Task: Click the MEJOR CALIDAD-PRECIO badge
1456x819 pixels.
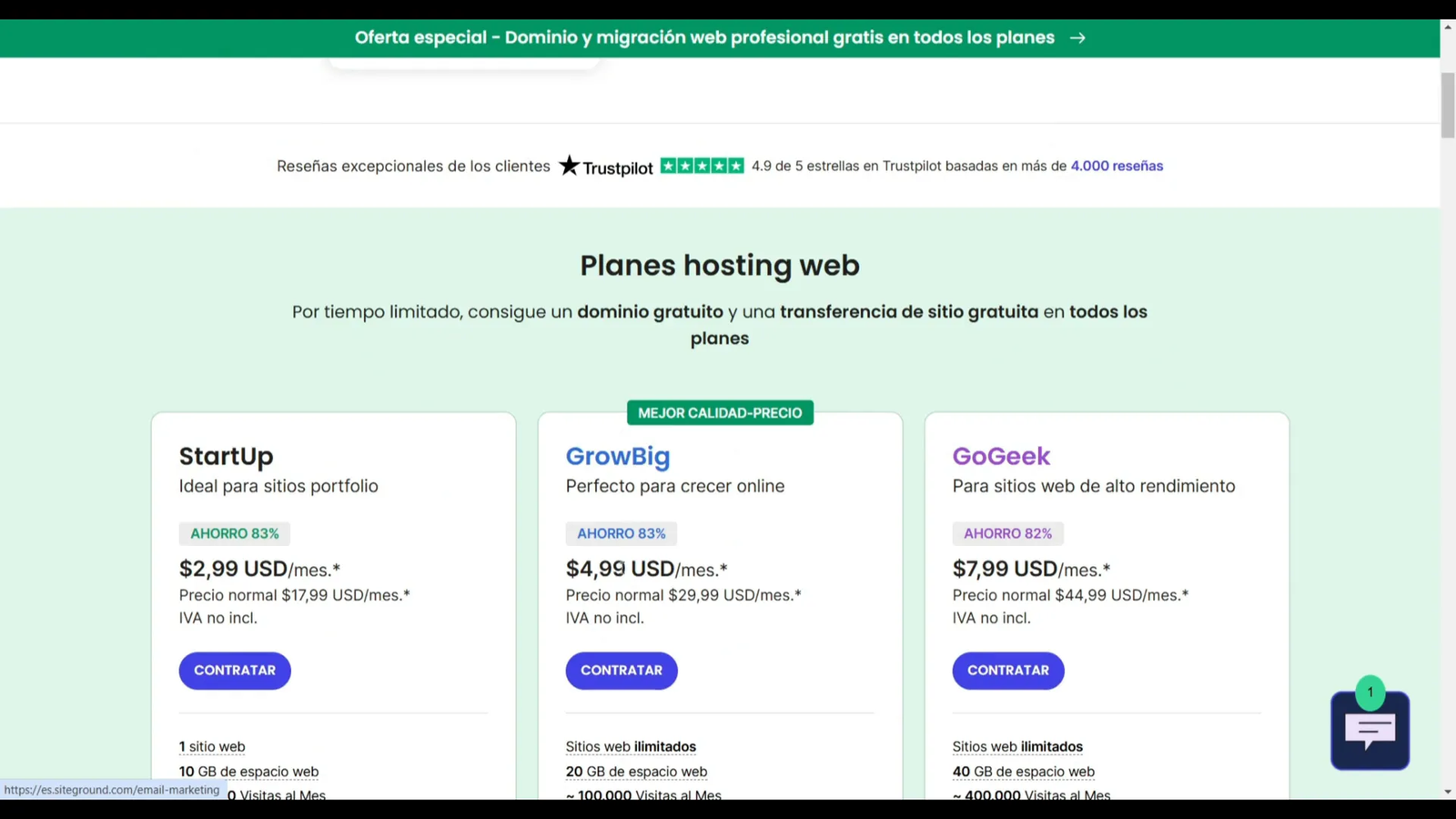Action: (720, 412)
